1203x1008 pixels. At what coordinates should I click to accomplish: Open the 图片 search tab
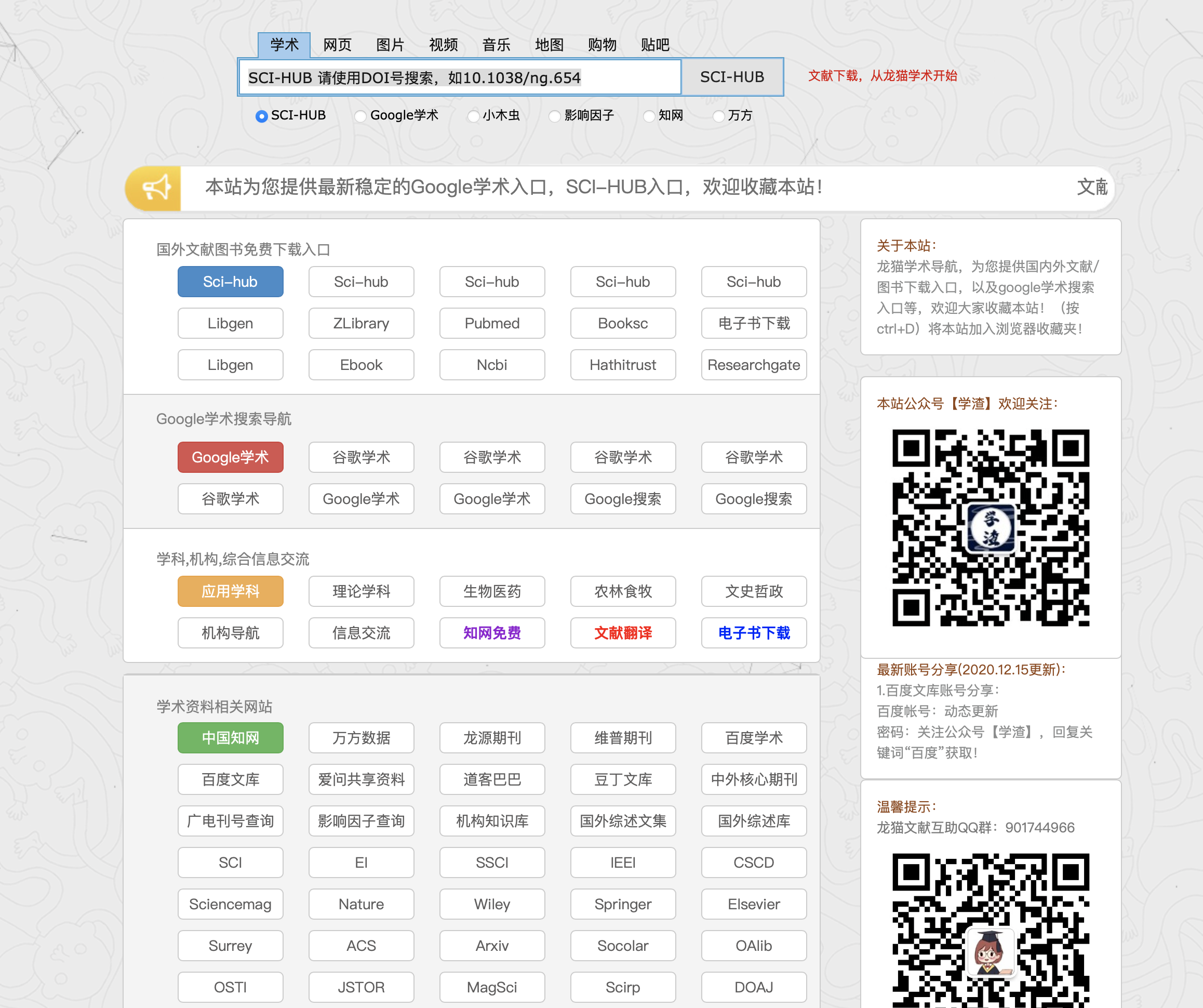click(390, 45)
